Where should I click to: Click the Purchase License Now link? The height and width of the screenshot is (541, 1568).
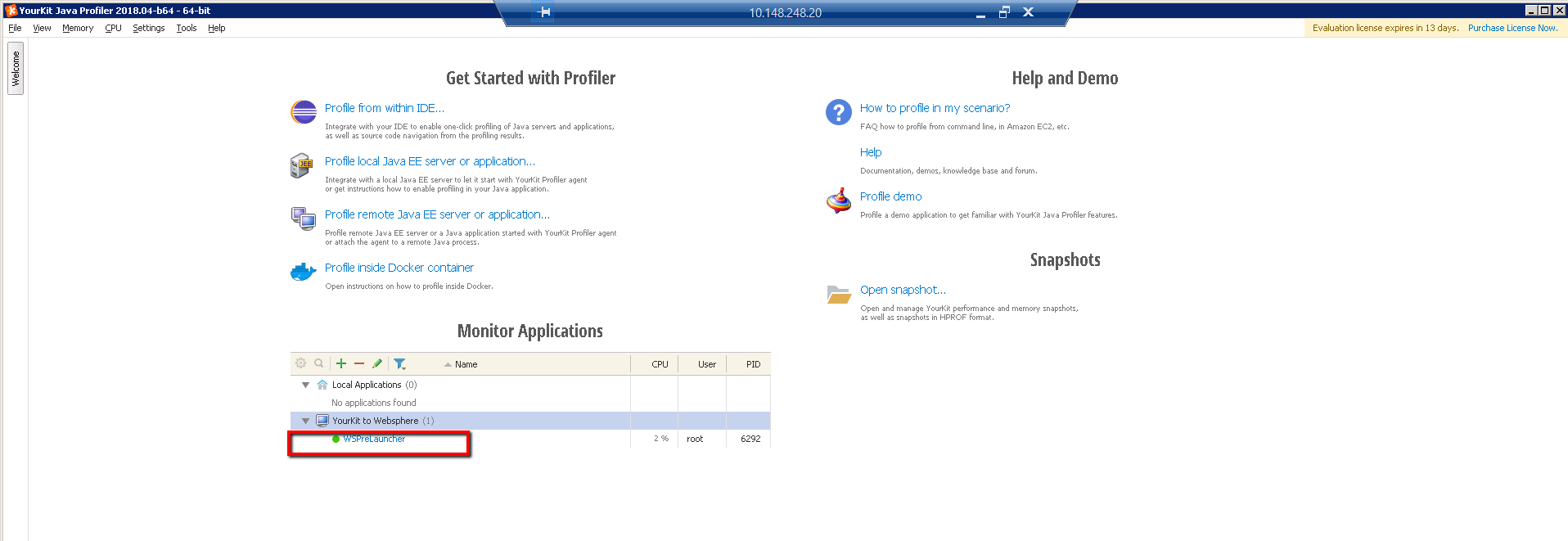[x=1512, y=28]
